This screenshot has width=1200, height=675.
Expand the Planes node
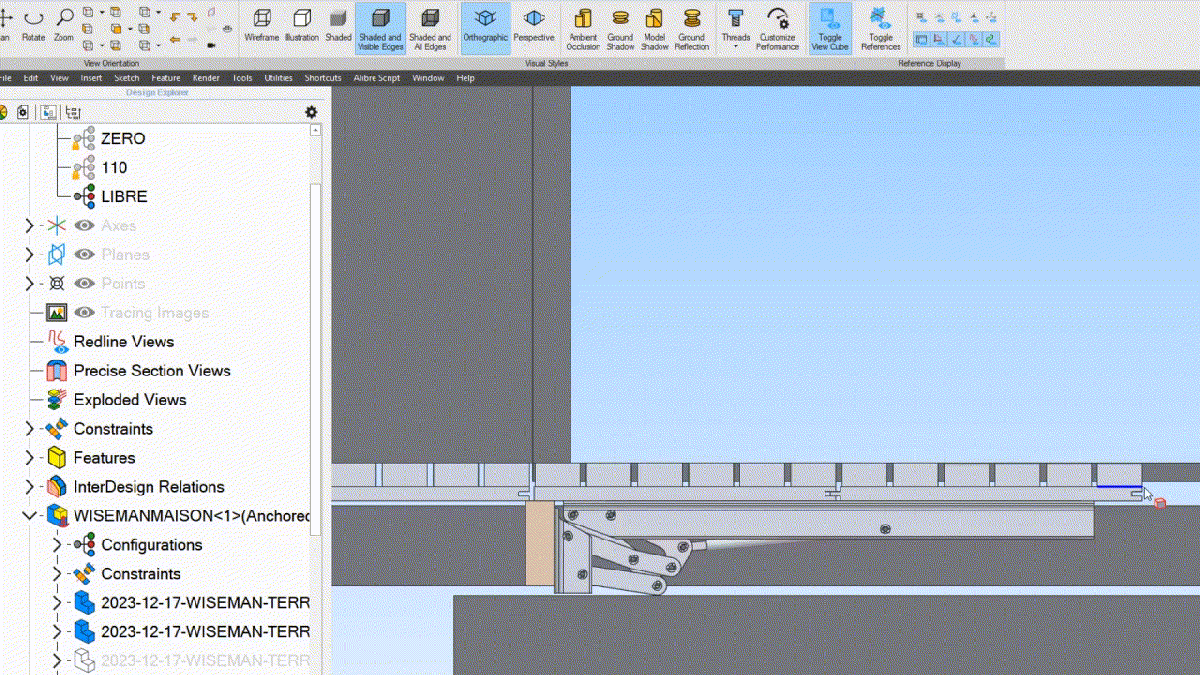pyautogui.click(x=29, y=255)
